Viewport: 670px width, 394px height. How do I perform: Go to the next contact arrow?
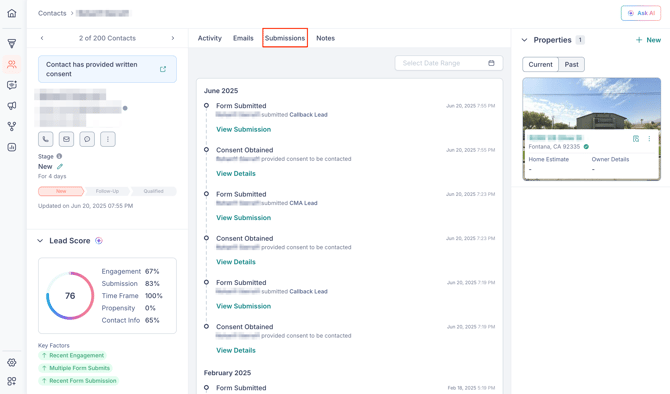click(173, 38)
